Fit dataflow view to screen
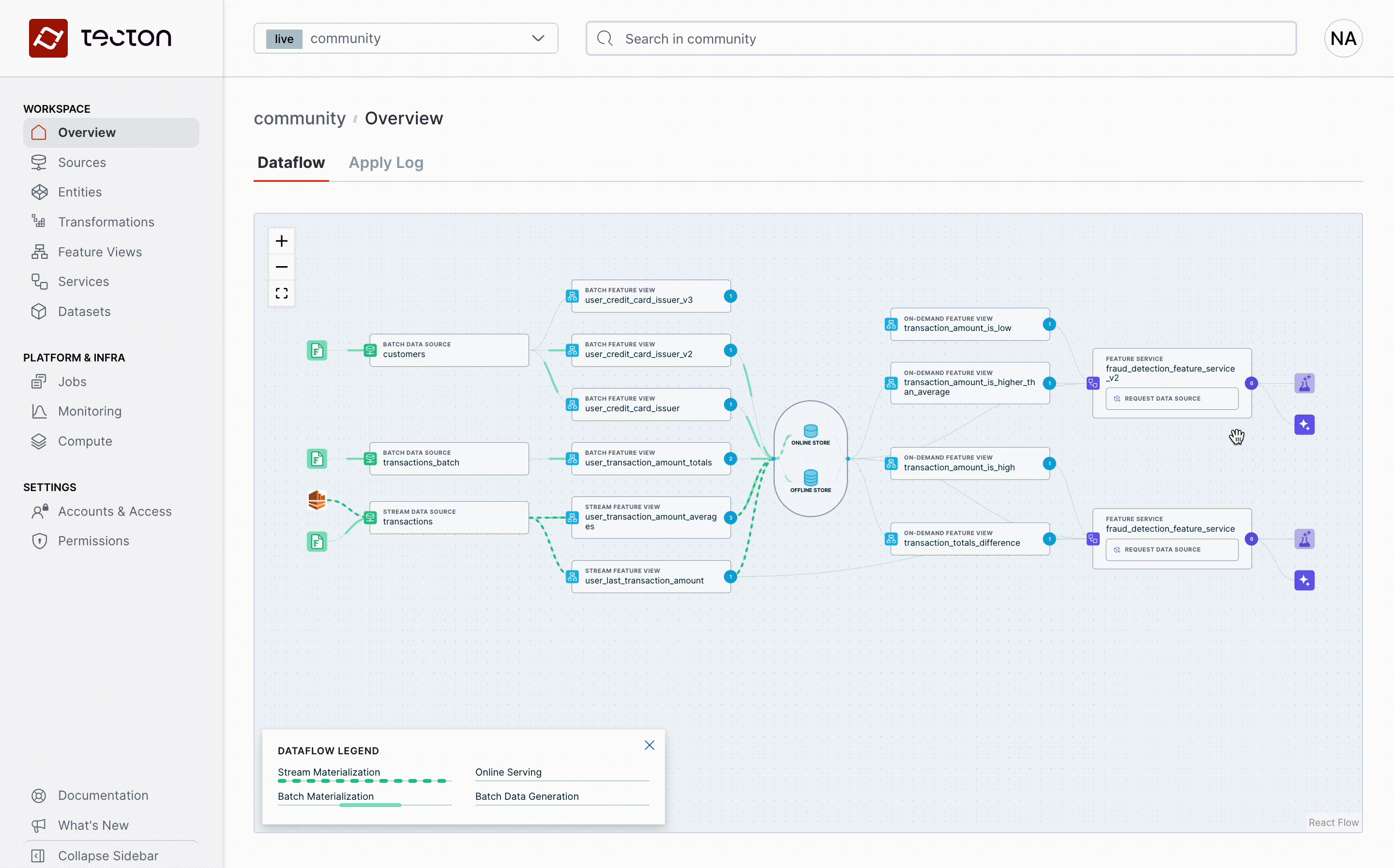Screen dimensions: 1394x868 pos(281,293)
